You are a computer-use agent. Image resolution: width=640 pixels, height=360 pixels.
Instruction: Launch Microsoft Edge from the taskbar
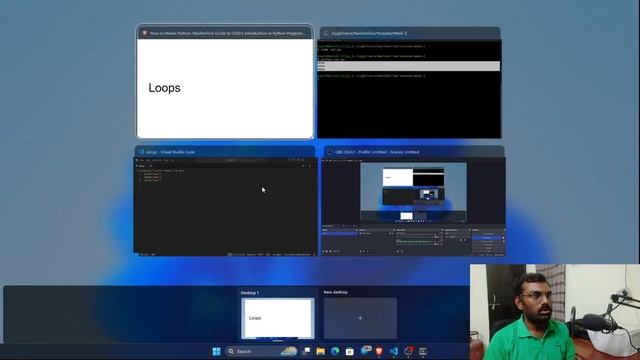(335, 351)
